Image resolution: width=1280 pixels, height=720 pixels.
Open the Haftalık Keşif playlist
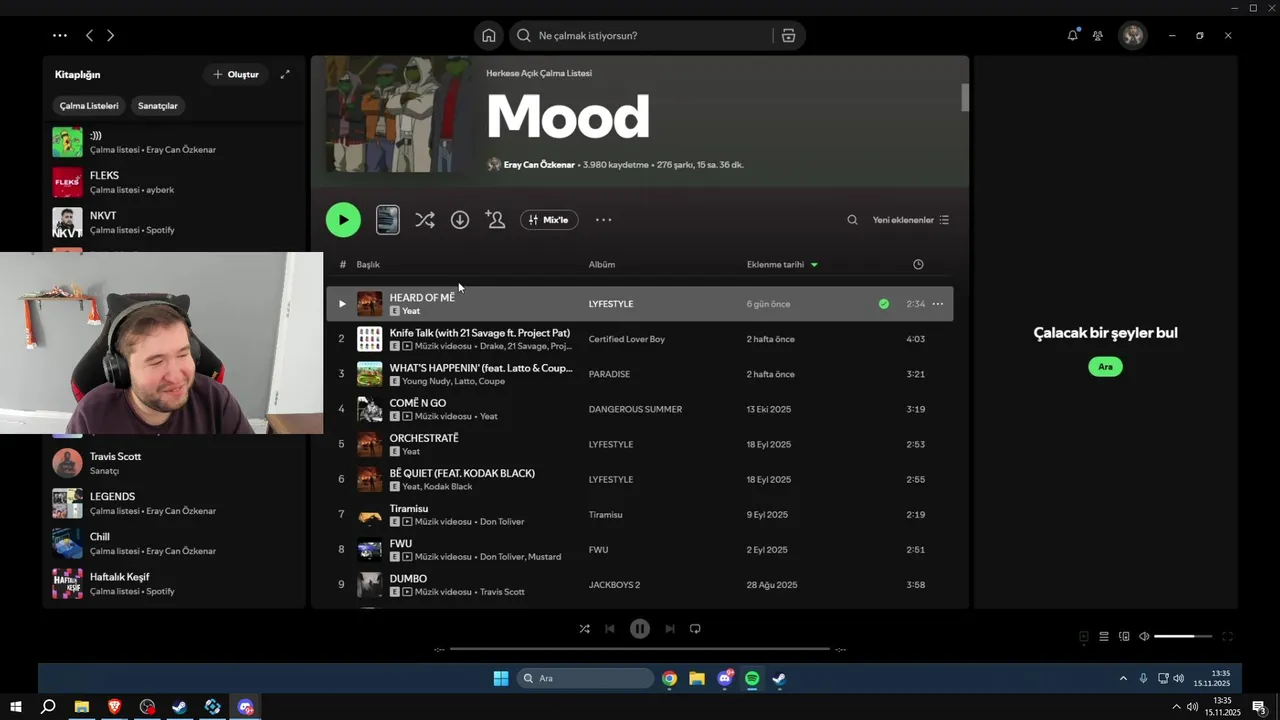(174, 583)
